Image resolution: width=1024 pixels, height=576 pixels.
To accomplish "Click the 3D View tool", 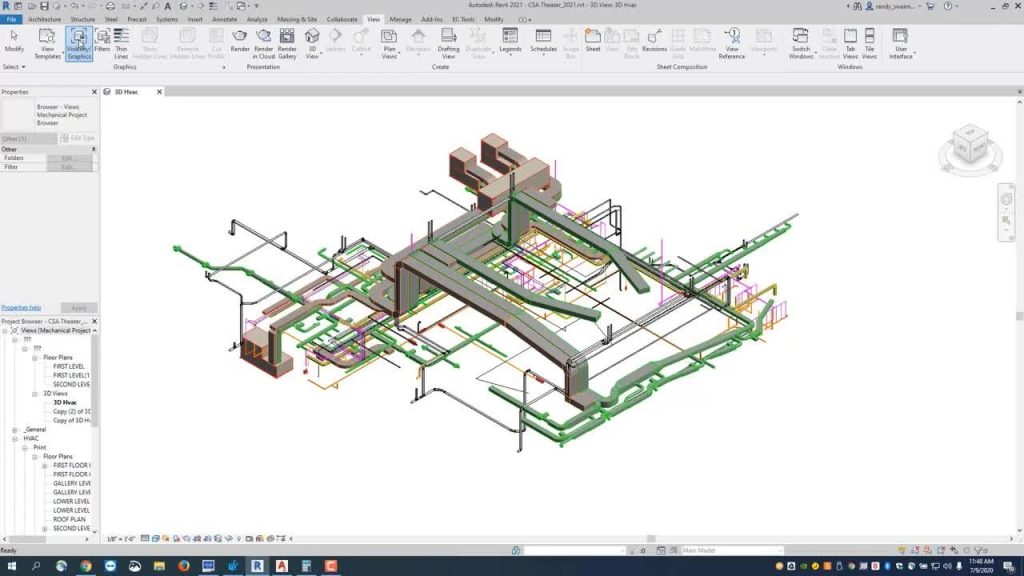I will (x=312, y=43).
